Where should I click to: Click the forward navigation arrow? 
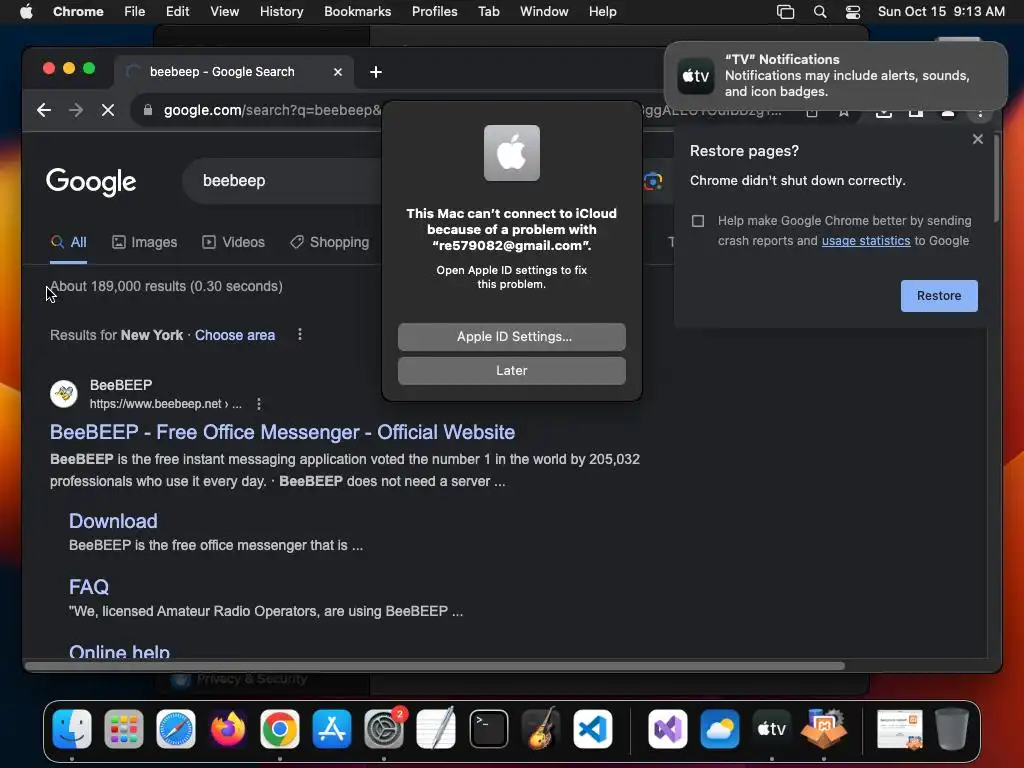76,110
